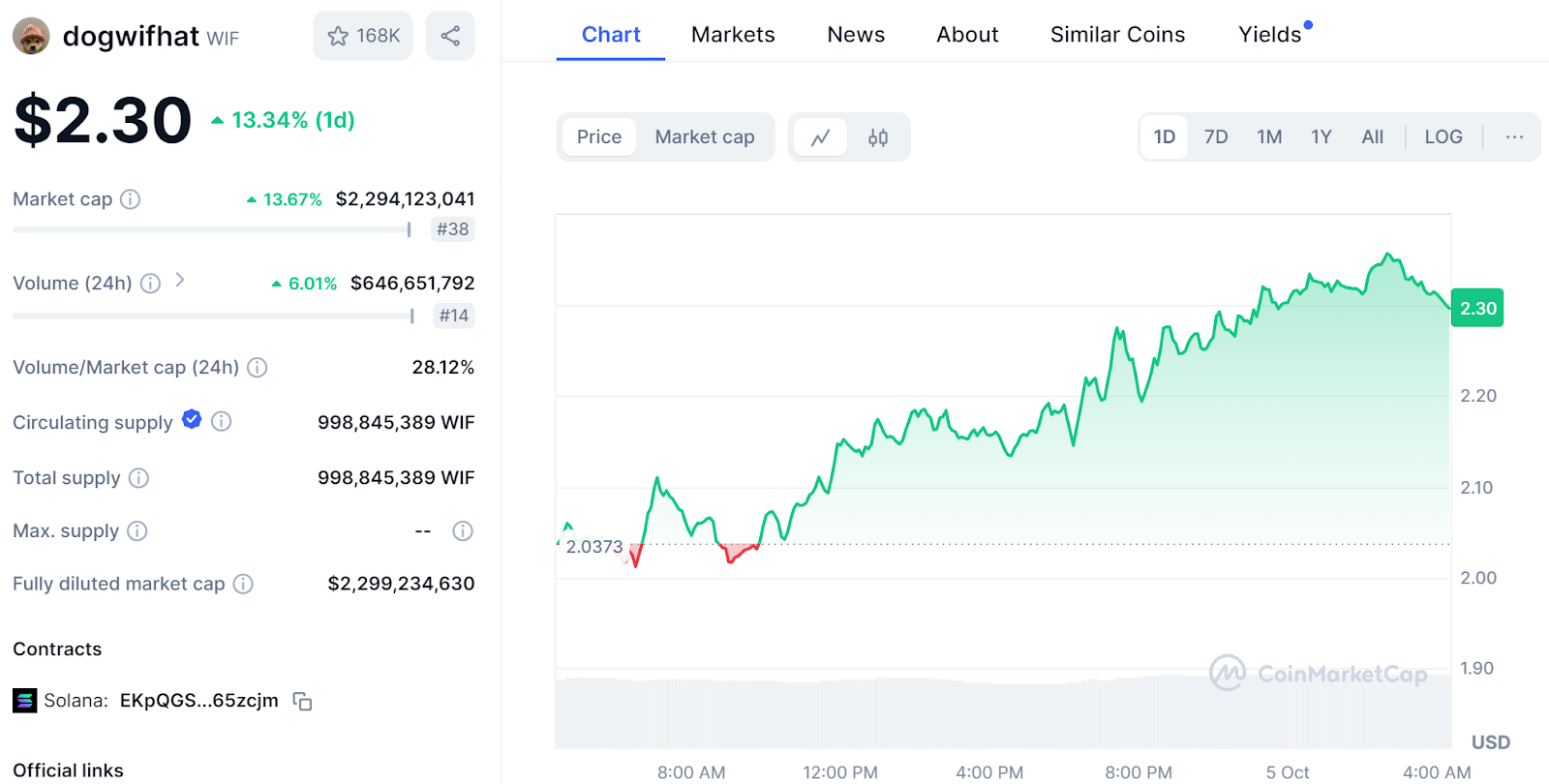The image size is (1549, 784).
Task: Open the News tab
Action: point(856,35)
